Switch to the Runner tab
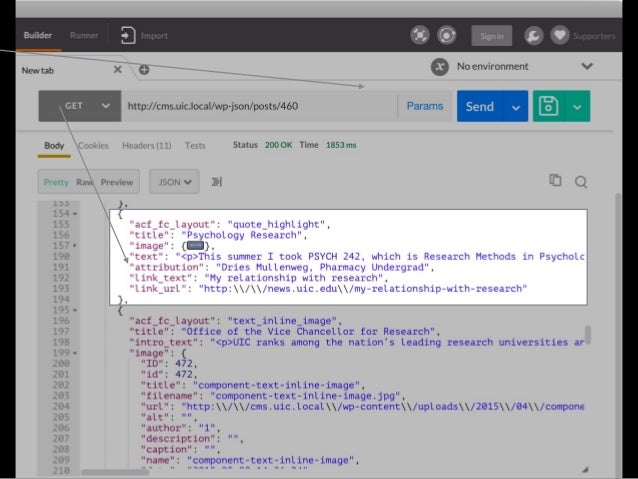638x479 pixels. [84, 35]
